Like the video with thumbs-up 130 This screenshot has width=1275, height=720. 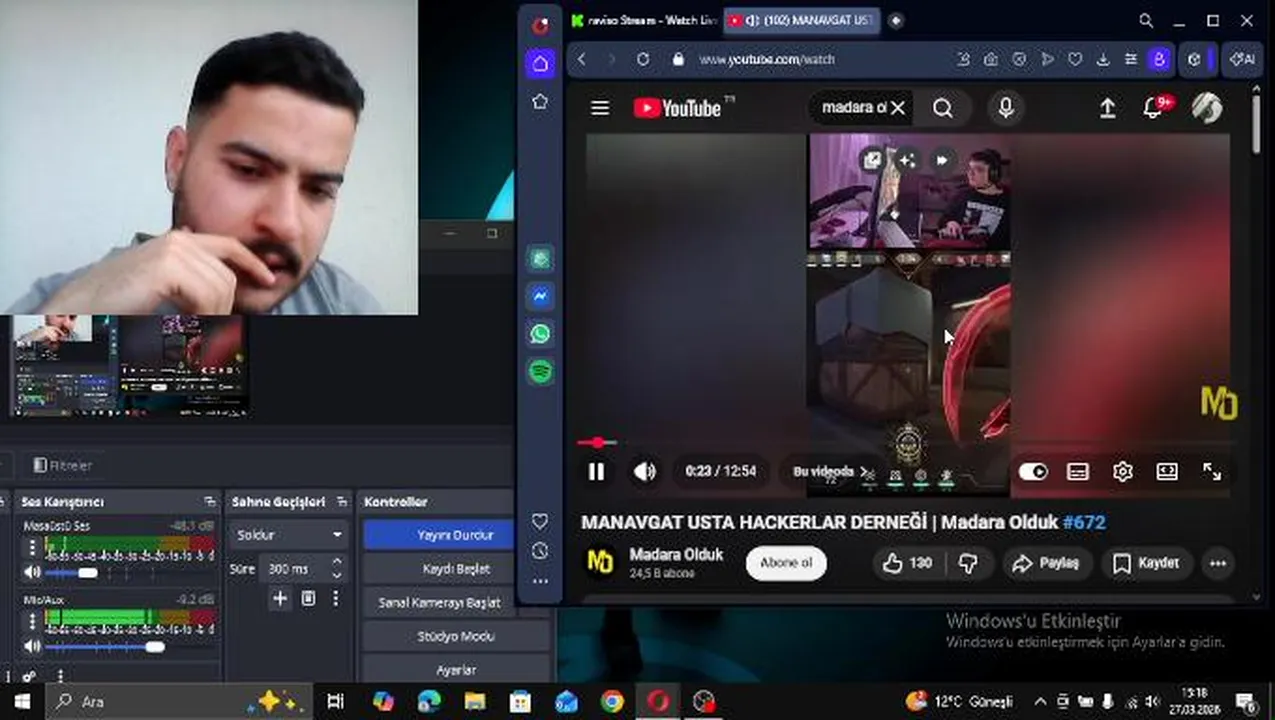coord(907,563)
